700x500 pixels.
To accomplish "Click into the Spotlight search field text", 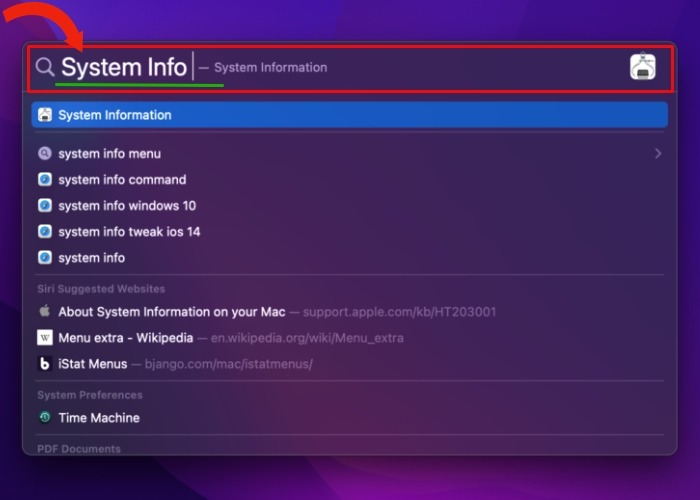I will [x=124, y=67].
